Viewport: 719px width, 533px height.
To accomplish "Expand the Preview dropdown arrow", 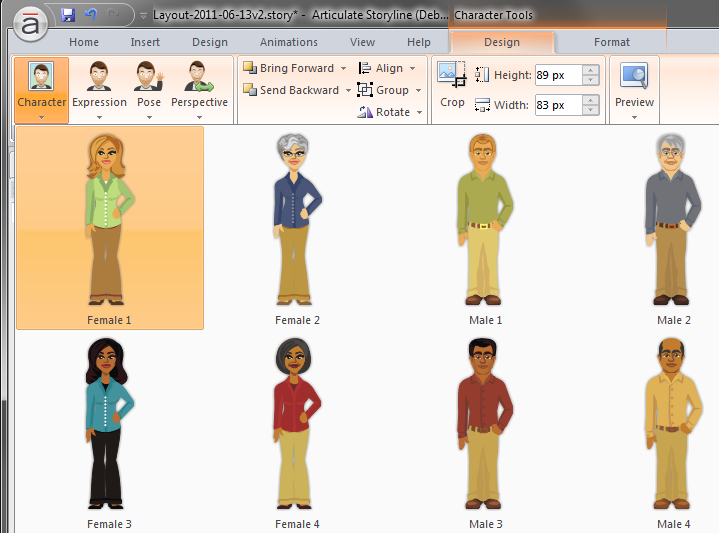I will coord(634,117).
